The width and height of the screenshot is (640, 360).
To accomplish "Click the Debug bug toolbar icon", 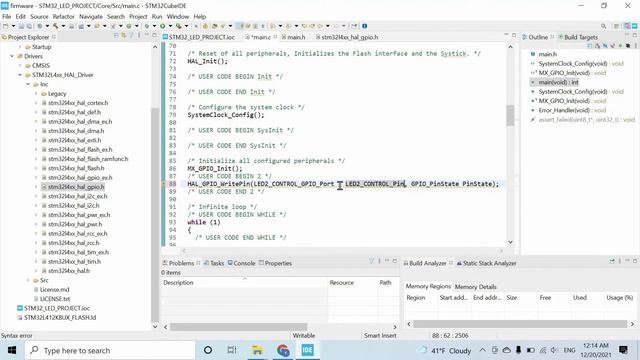I will (x=147, y=26).
